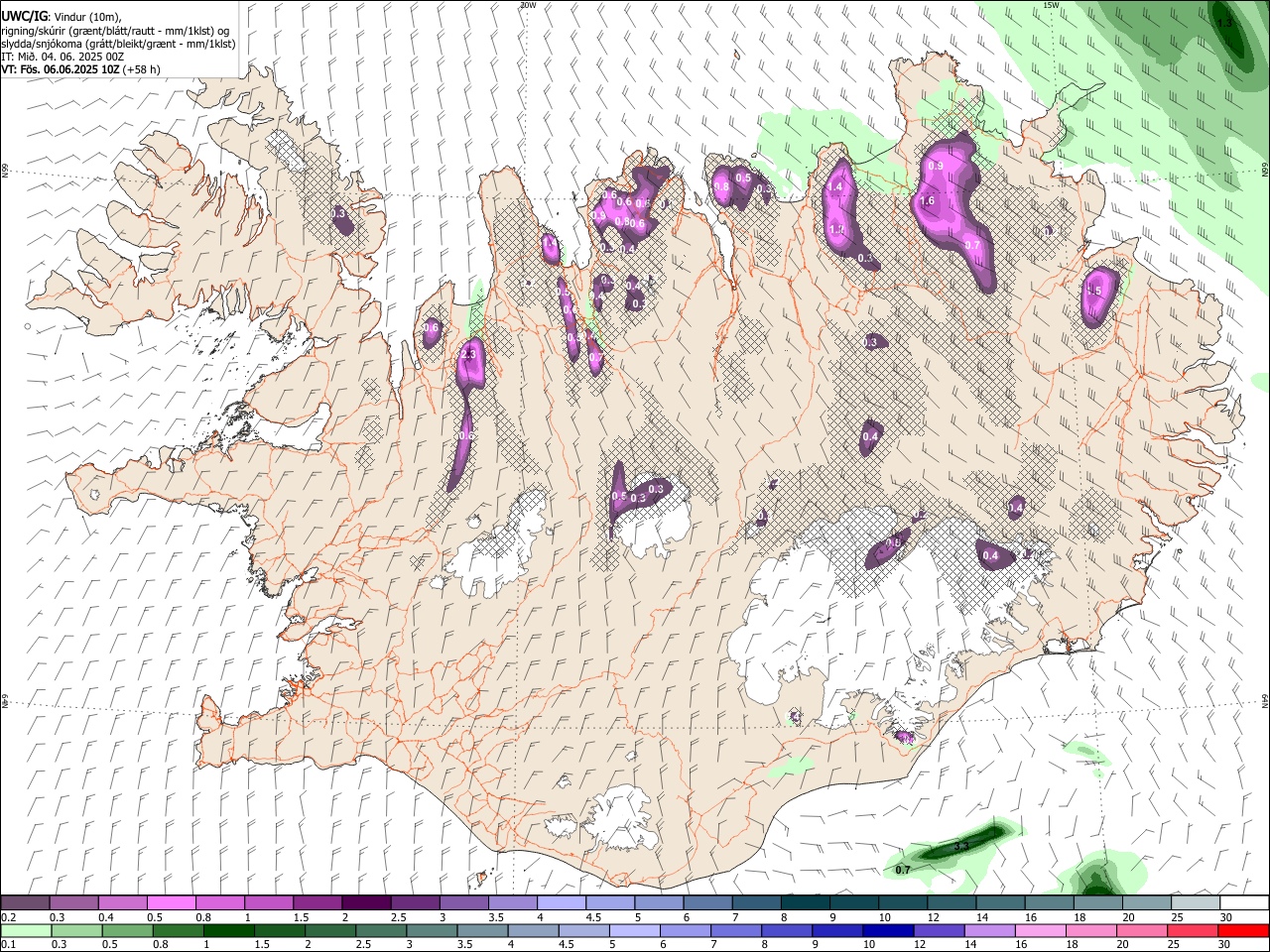Click the '0.1' label in the lower legend row
1270x952 pixels.
pyautogui.click(x=10, y=944)
